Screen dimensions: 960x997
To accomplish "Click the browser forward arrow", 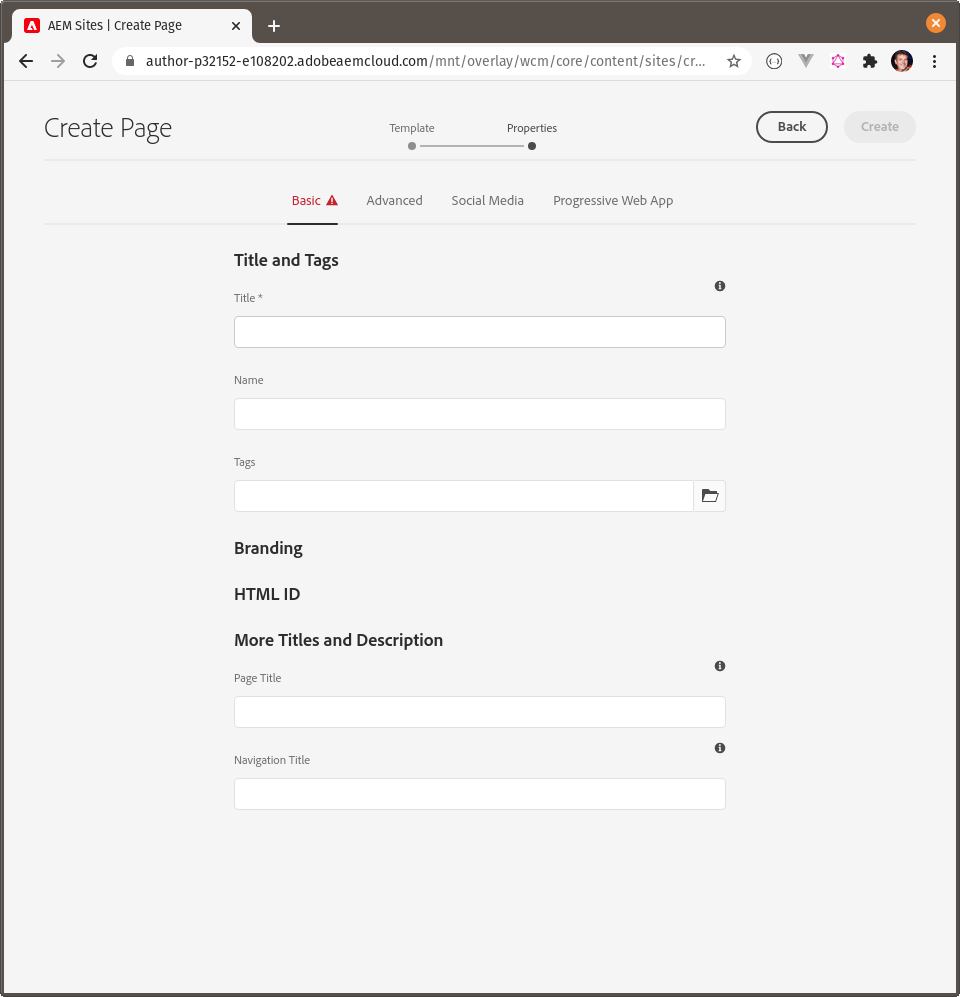I will [58, 61].
